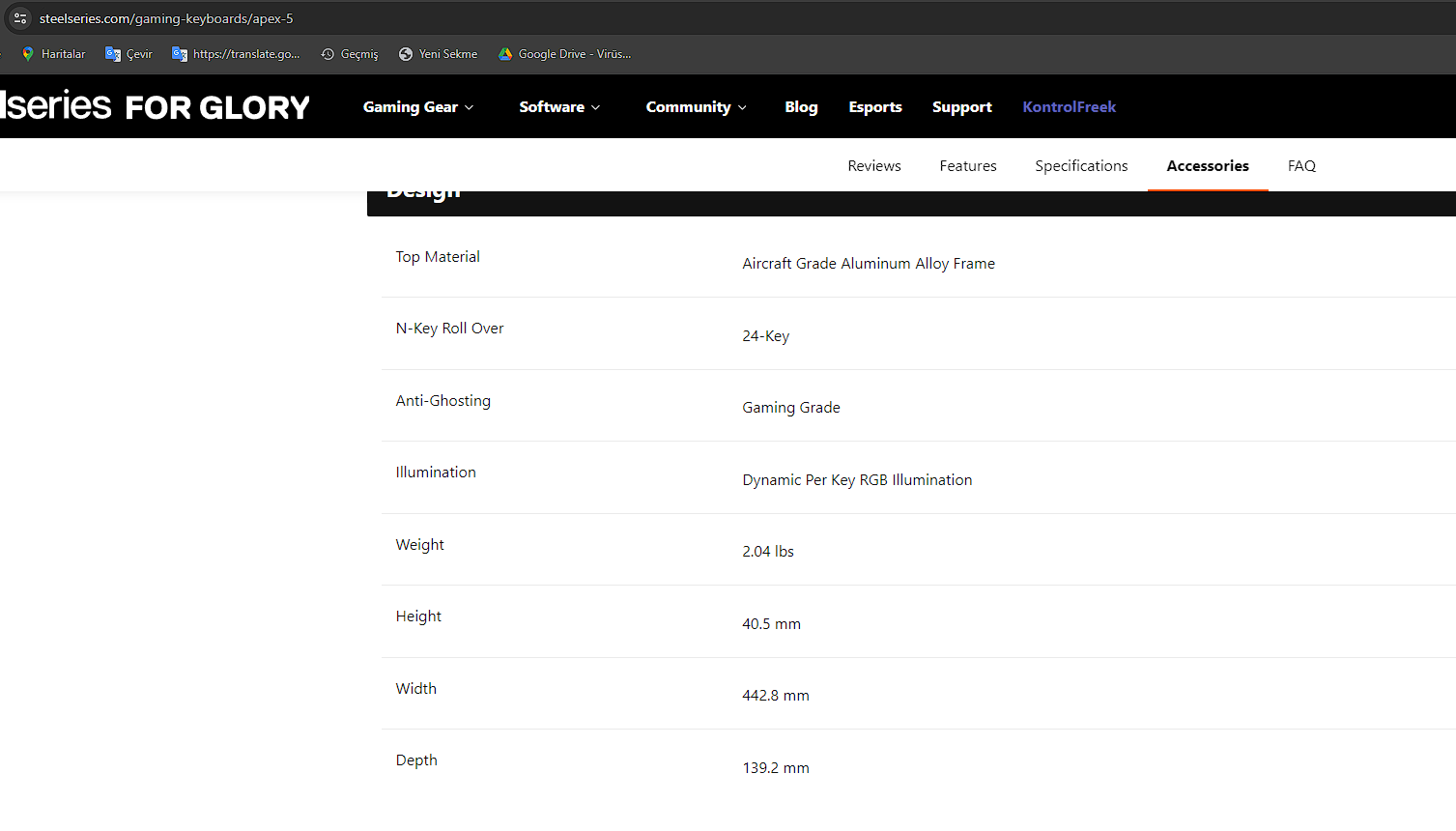
Task: Open the Community navigation menu
Action: click(696, 107)
